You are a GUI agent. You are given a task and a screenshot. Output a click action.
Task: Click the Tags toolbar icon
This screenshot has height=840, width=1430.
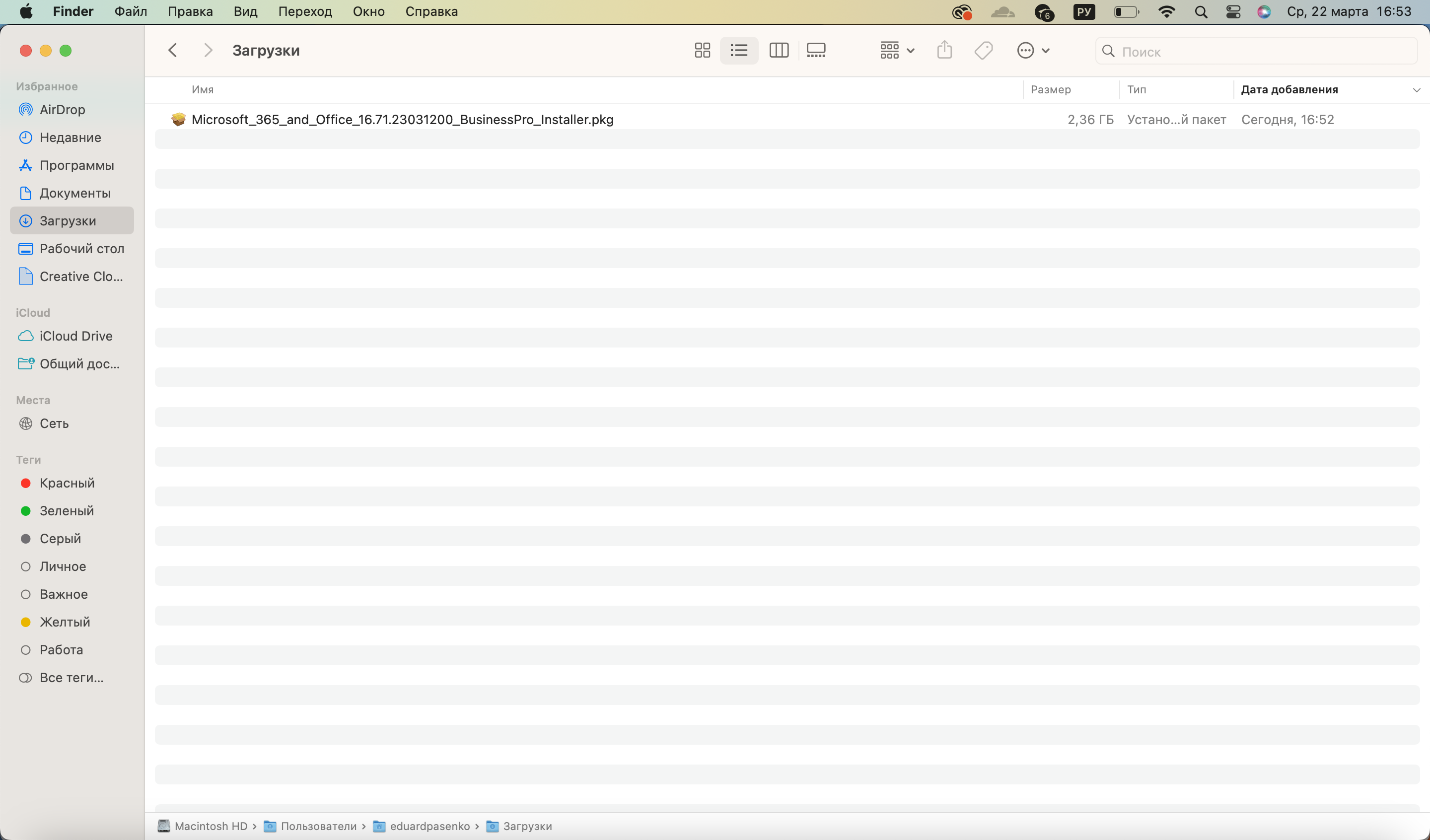(x=984, y=51)
